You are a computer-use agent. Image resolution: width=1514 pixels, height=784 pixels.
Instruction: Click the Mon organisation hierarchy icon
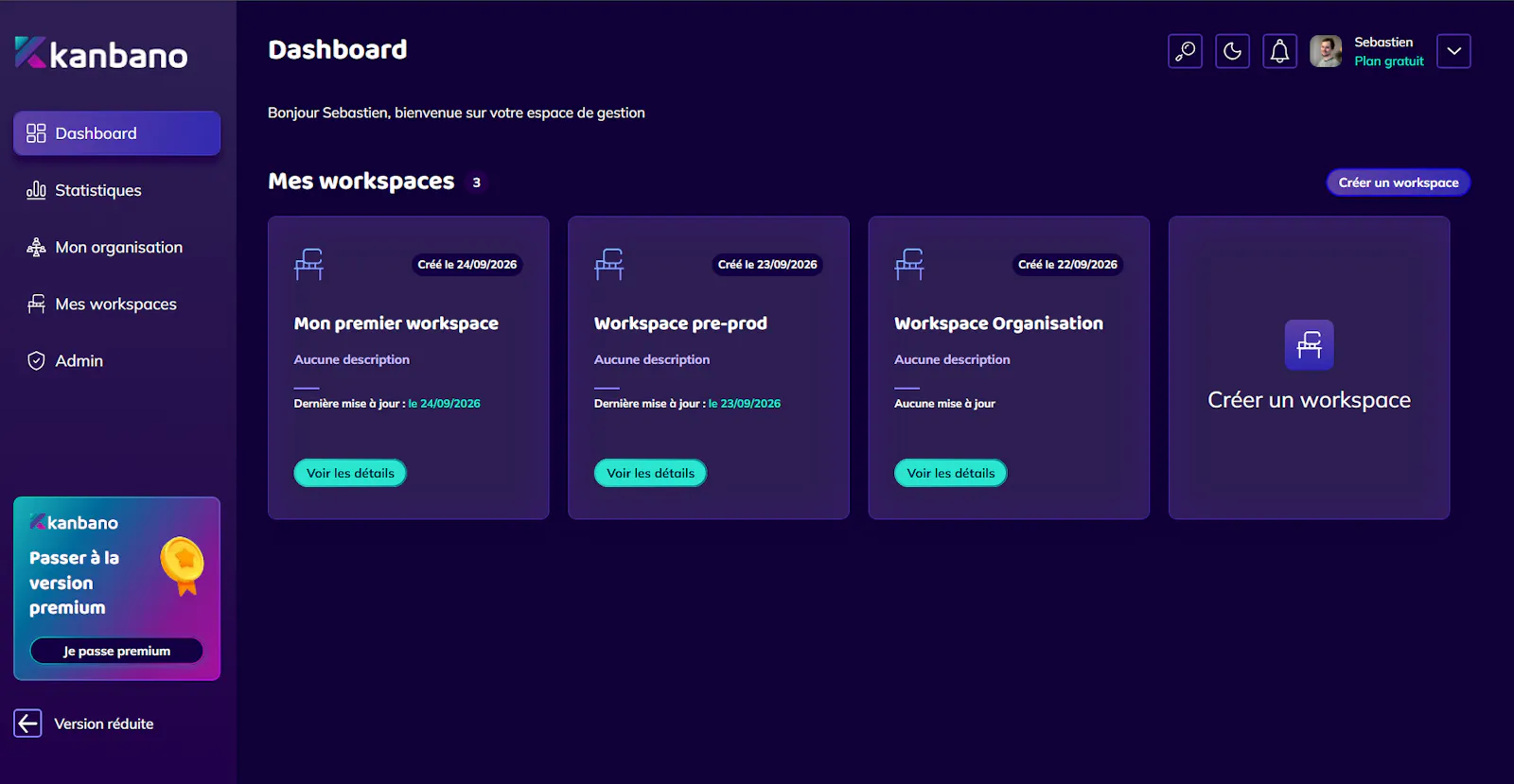pos(36,247)
